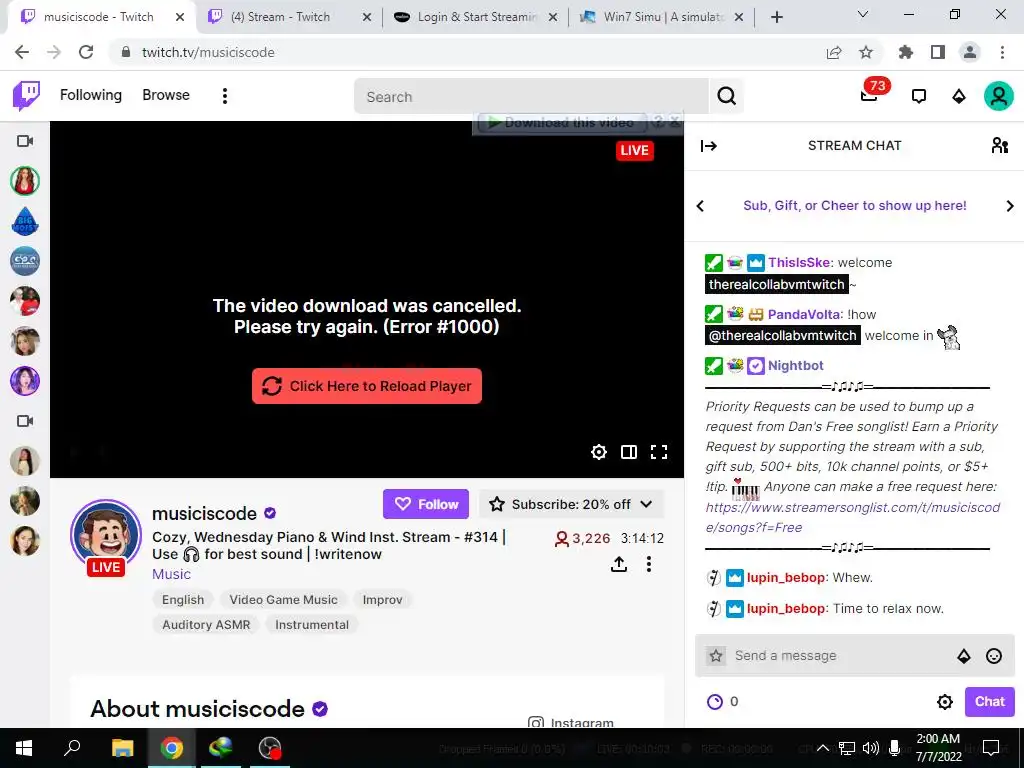Click Here to Reload Player button
Screen dimensions: 1024x768
(x=367, y=386)
